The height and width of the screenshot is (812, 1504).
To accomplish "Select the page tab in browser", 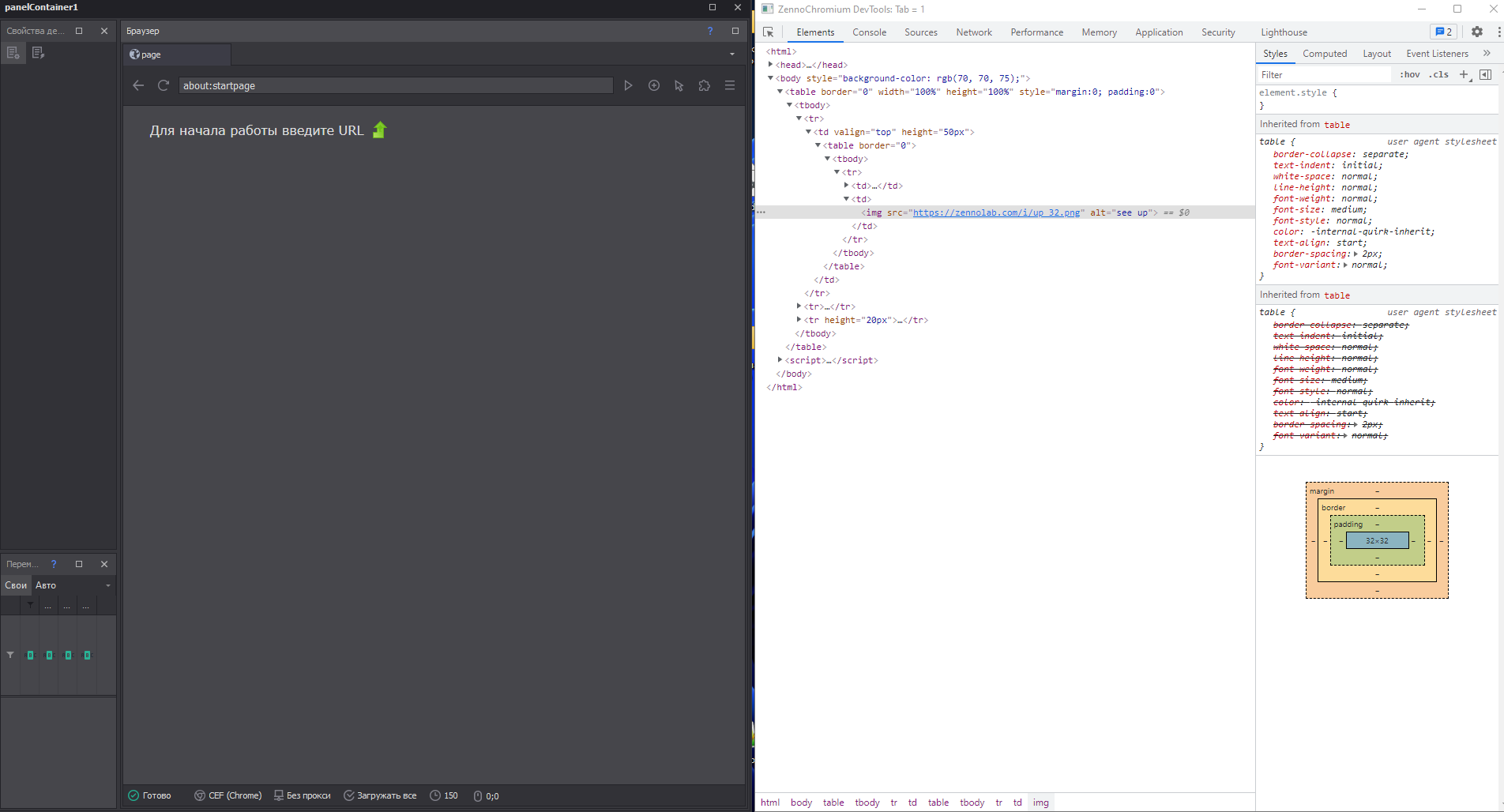I will pos(178,55).
